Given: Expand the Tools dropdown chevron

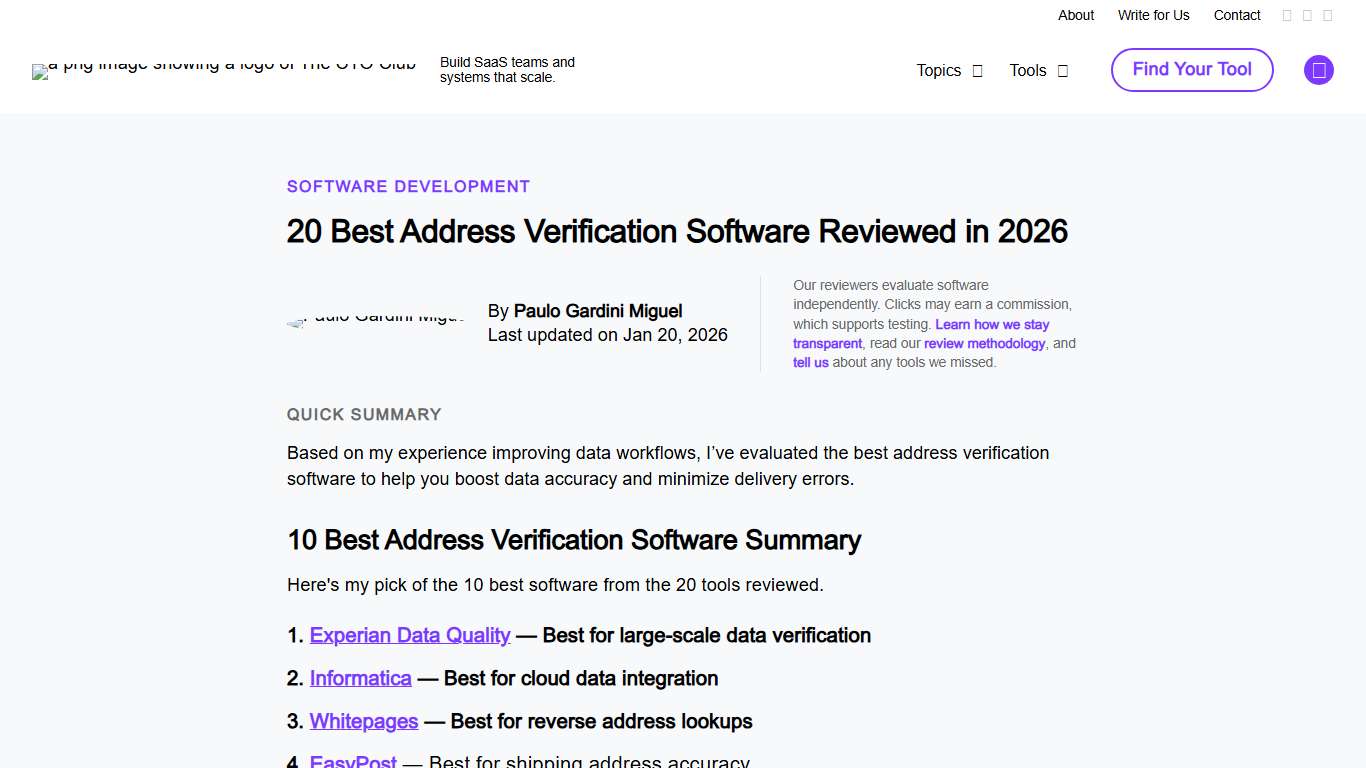Looking at the screenshot, I should pos(1062,70).
